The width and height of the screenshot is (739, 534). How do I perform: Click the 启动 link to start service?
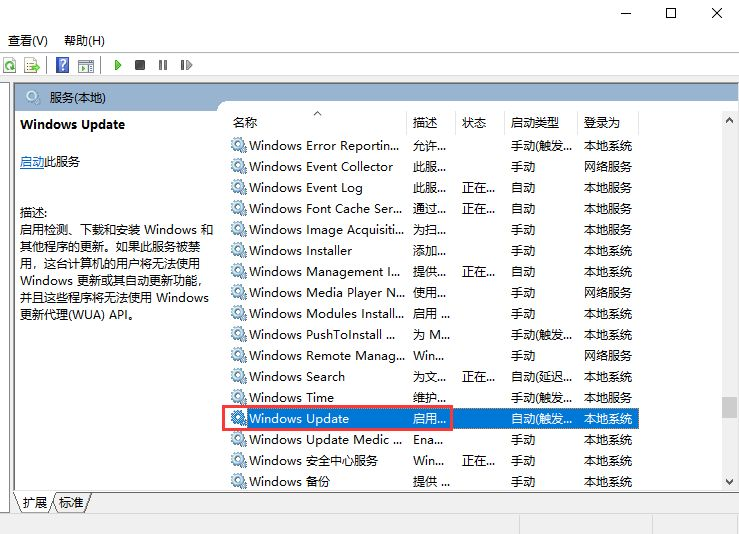click(32, 161)
